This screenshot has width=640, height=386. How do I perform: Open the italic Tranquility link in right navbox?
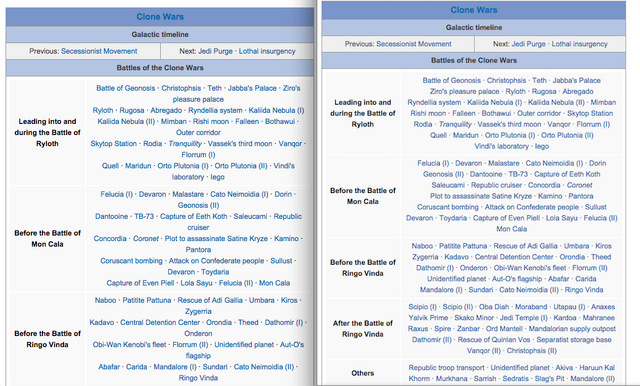tap(455, 124)
